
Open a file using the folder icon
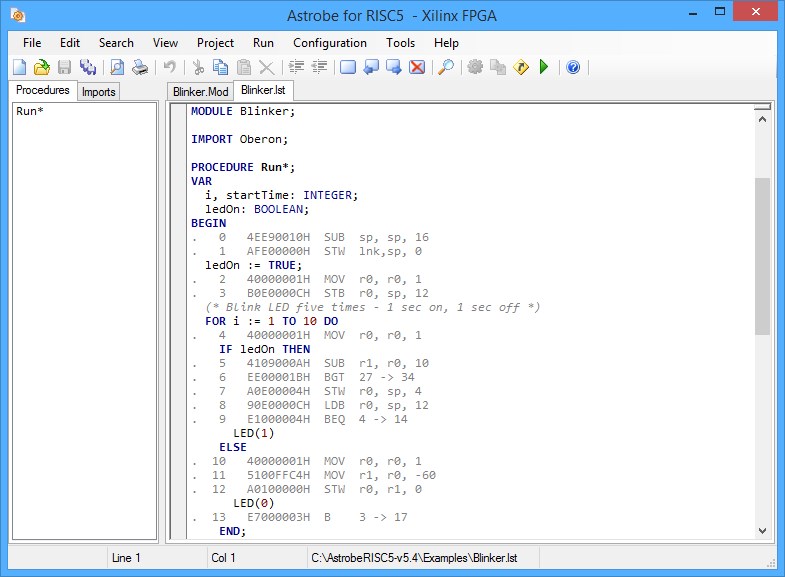click(42, 67)
